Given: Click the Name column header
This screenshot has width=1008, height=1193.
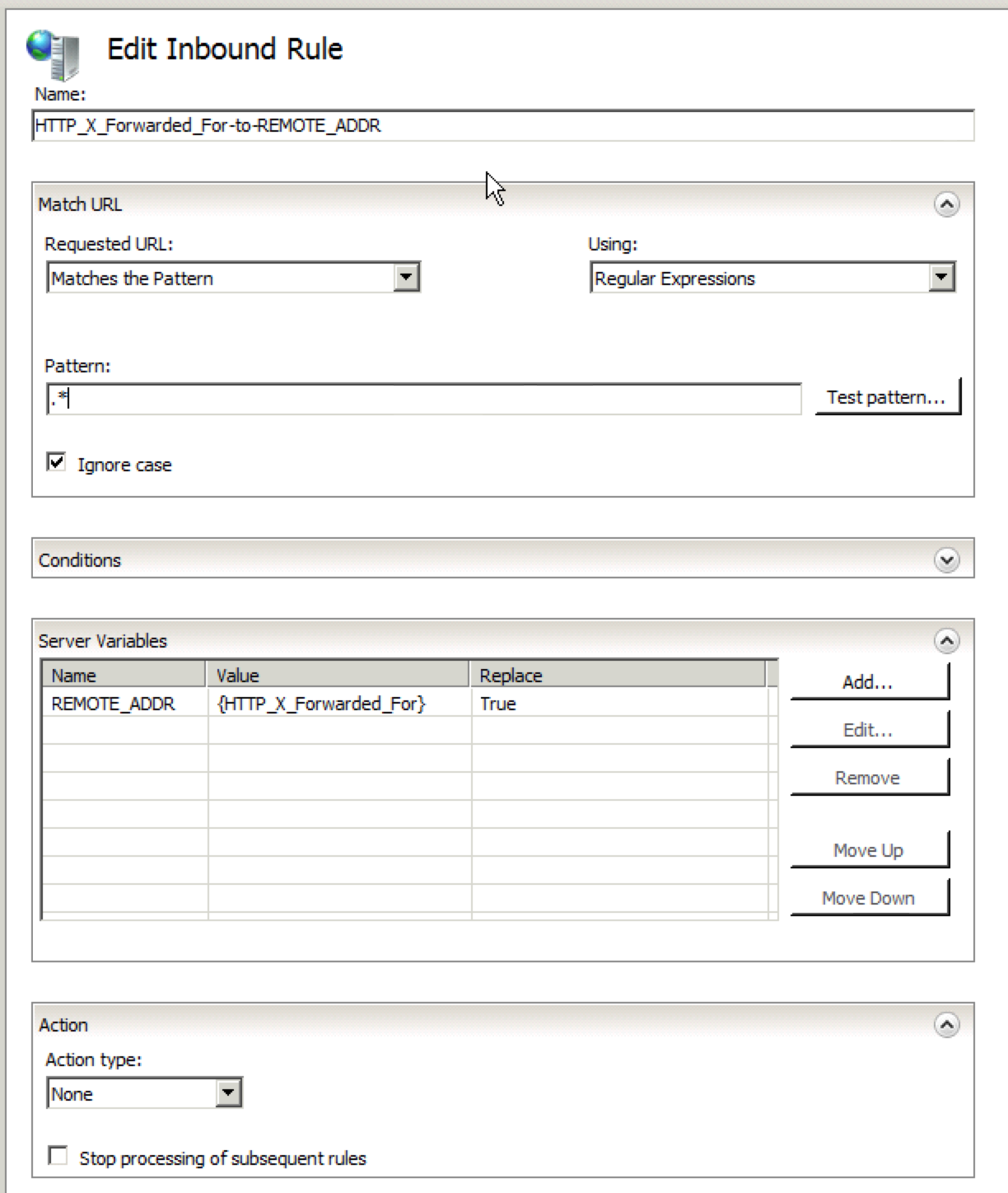Looking at the screenshot, I should click(x=124, y=675).
